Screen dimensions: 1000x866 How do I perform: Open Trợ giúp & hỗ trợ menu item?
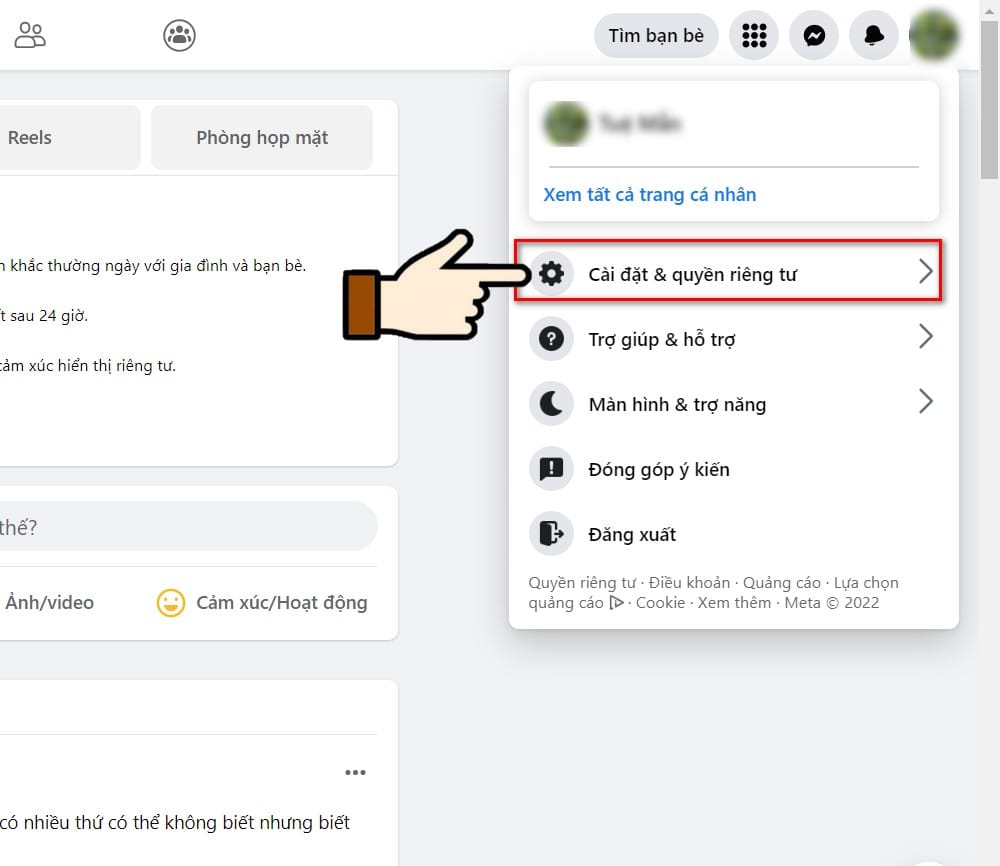(733, 339)
